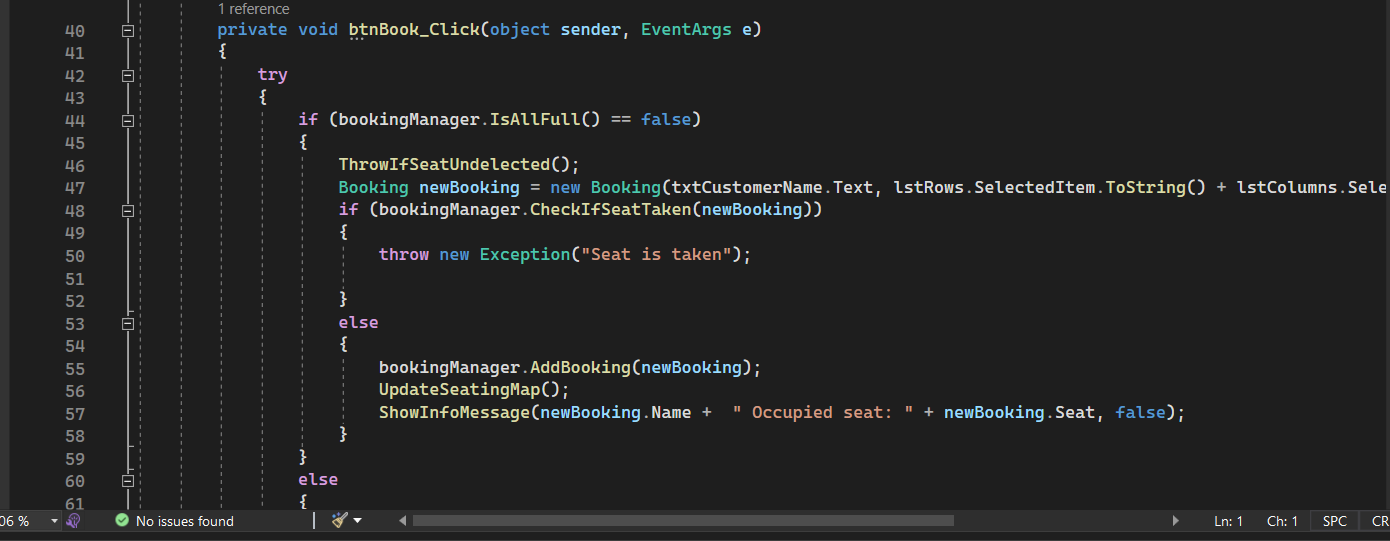This screenshot has width=1390, height=541.
Task: Collapse the else block at line 53
Action: click(x=127, y=324)
